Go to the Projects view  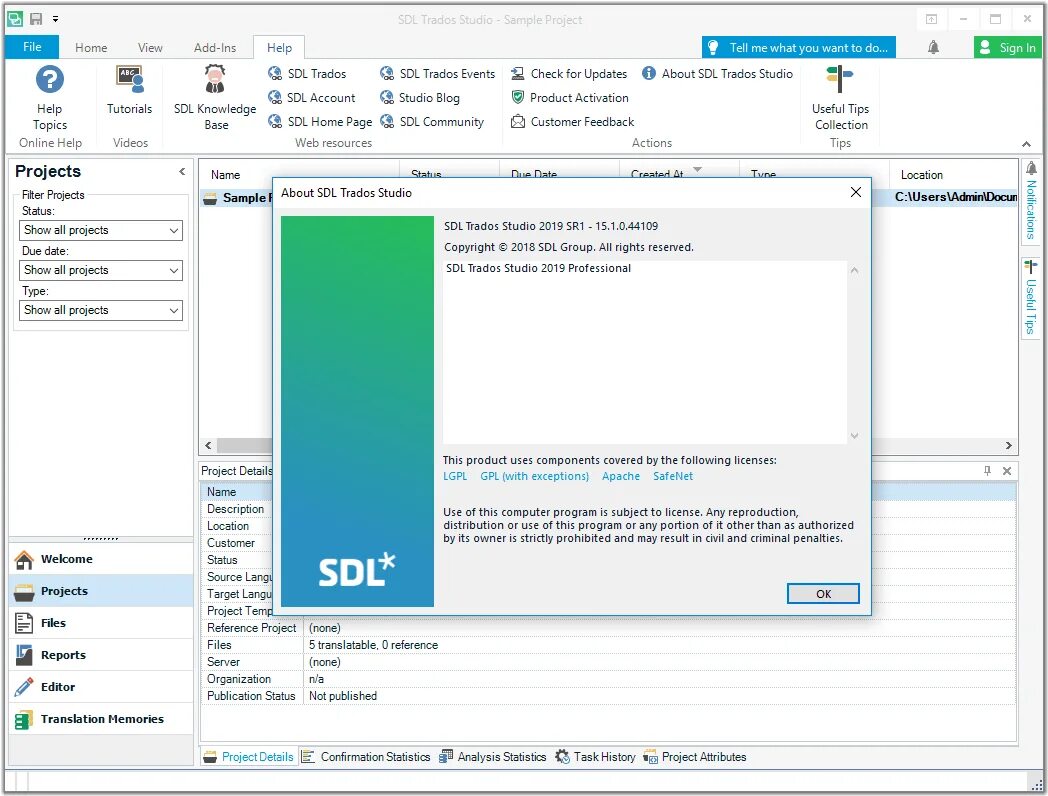pyautogui.click(x=101, y=591)
